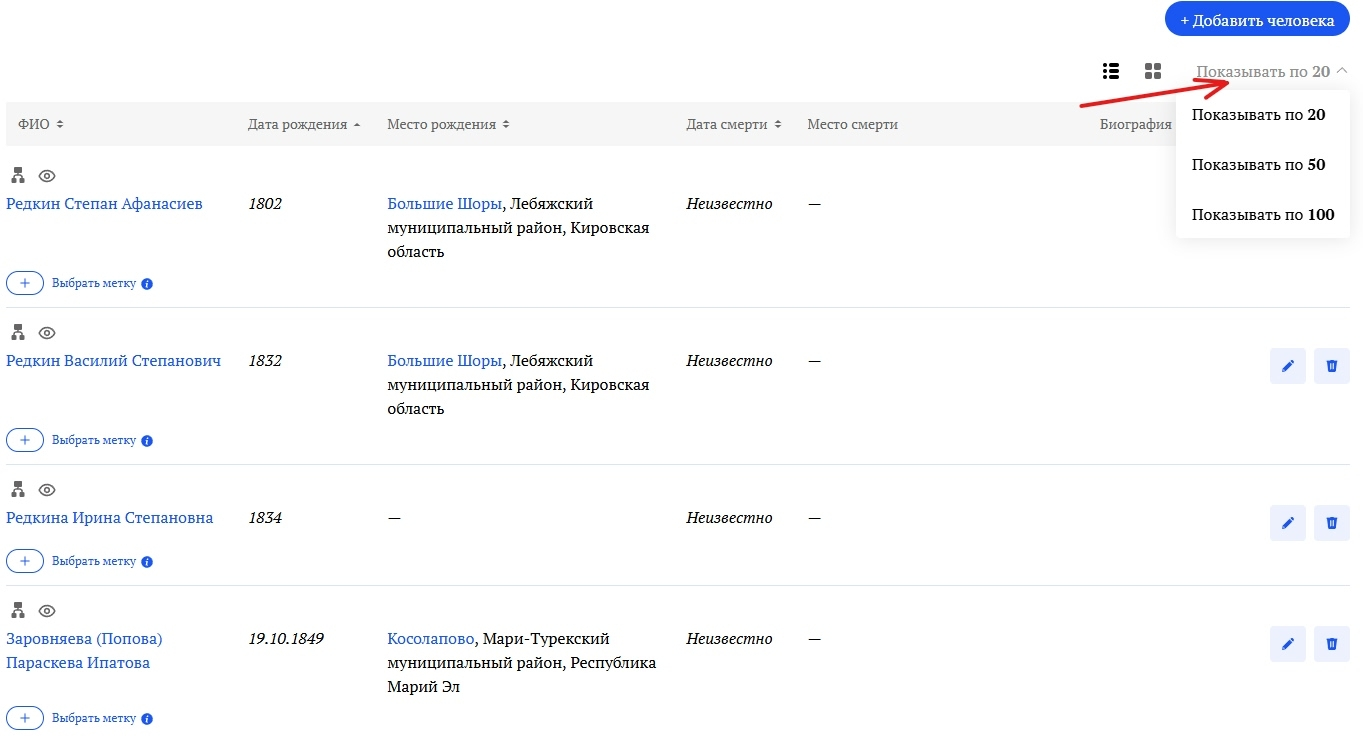Edit Редкина Ирина Степановна record
This screenshot has height=739, width=1363.
pyautogui.click(x=1287, y=523)
